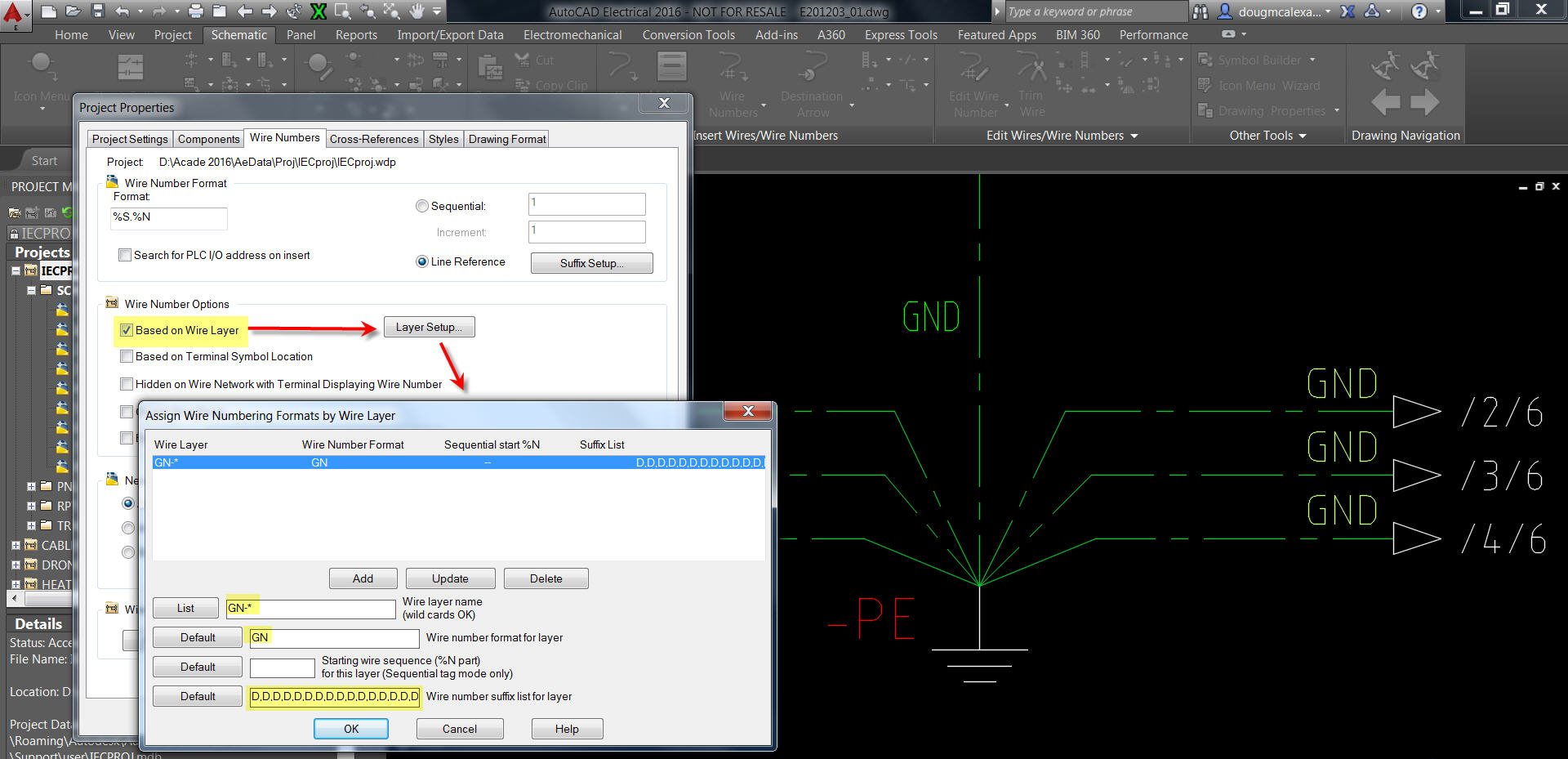Collapse the IECPROJ project tree node
Screen dimensions: 1568x759
coord(16,270)
